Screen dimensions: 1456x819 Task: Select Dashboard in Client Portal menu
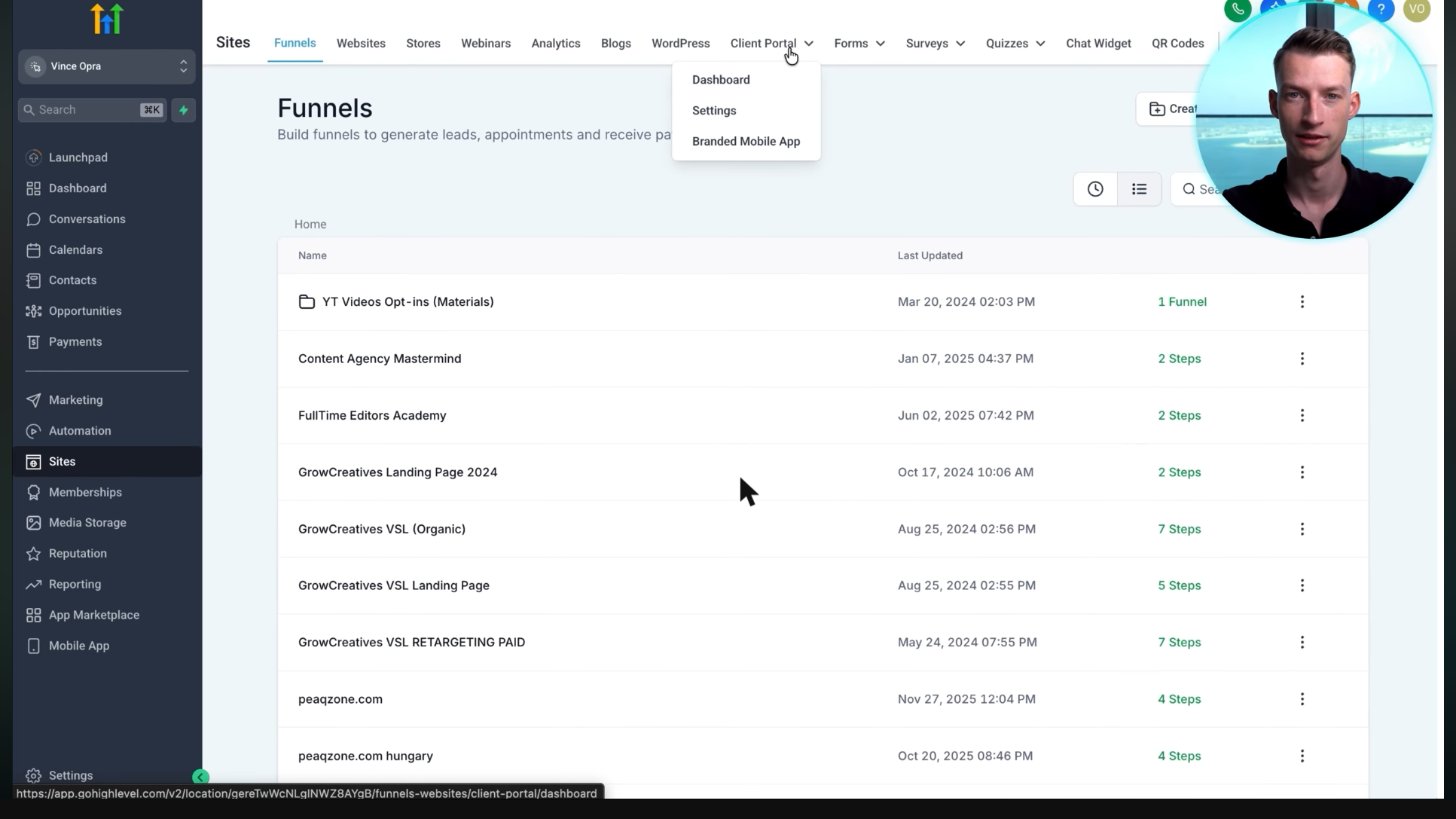coord(721,80)
